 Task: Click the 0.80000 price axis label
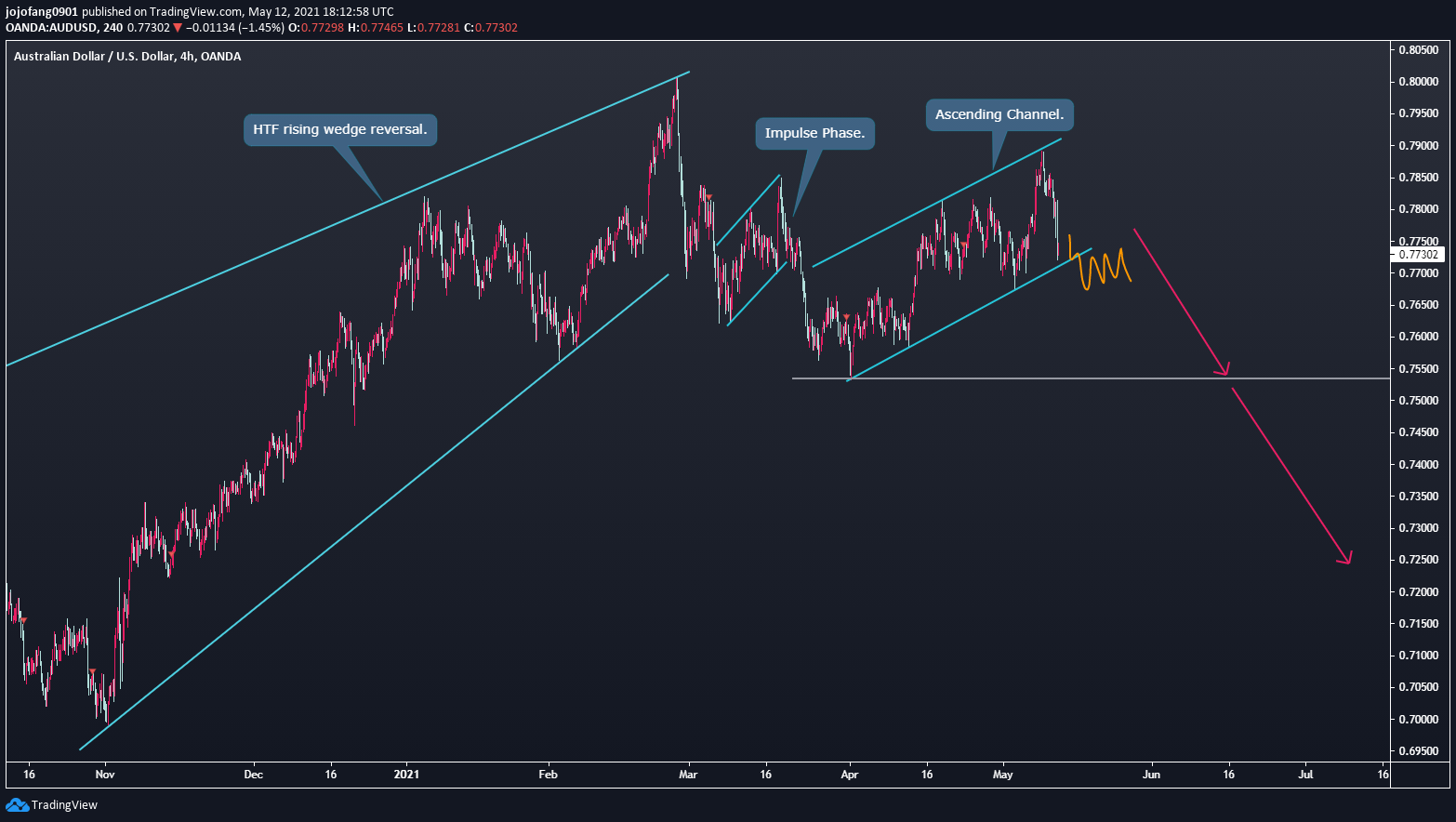[x=1419, y=82]
